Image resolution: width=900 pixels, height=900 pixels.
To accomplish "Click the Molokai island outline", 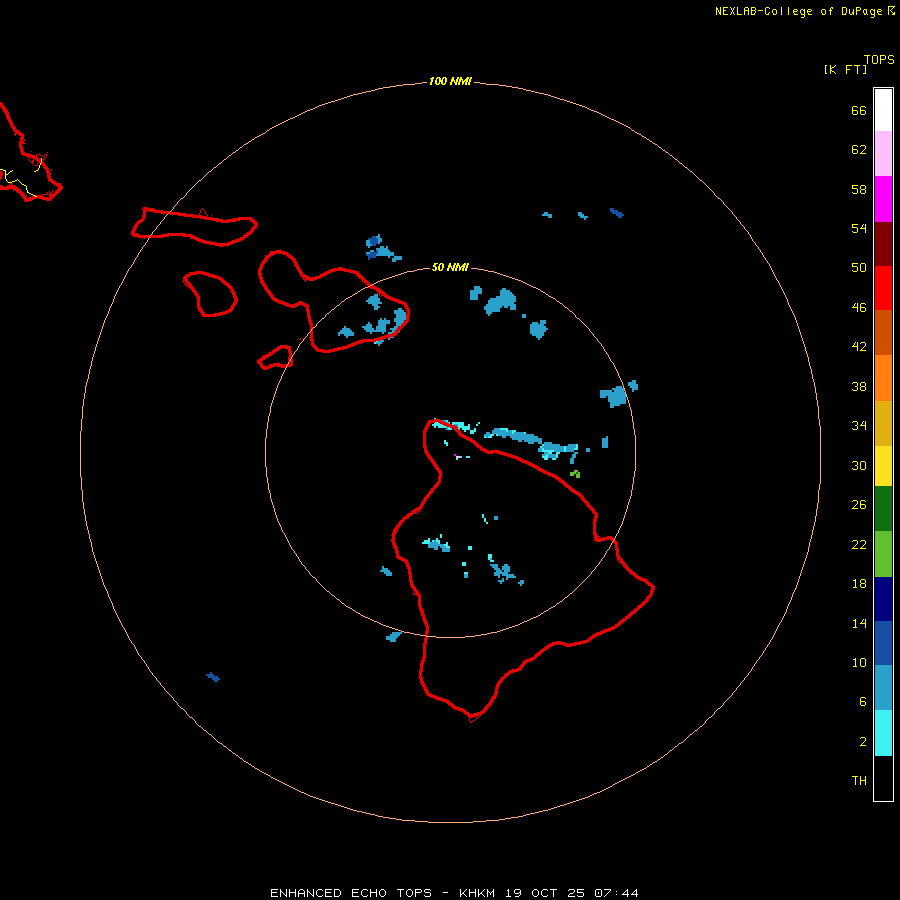I will 194,227.
